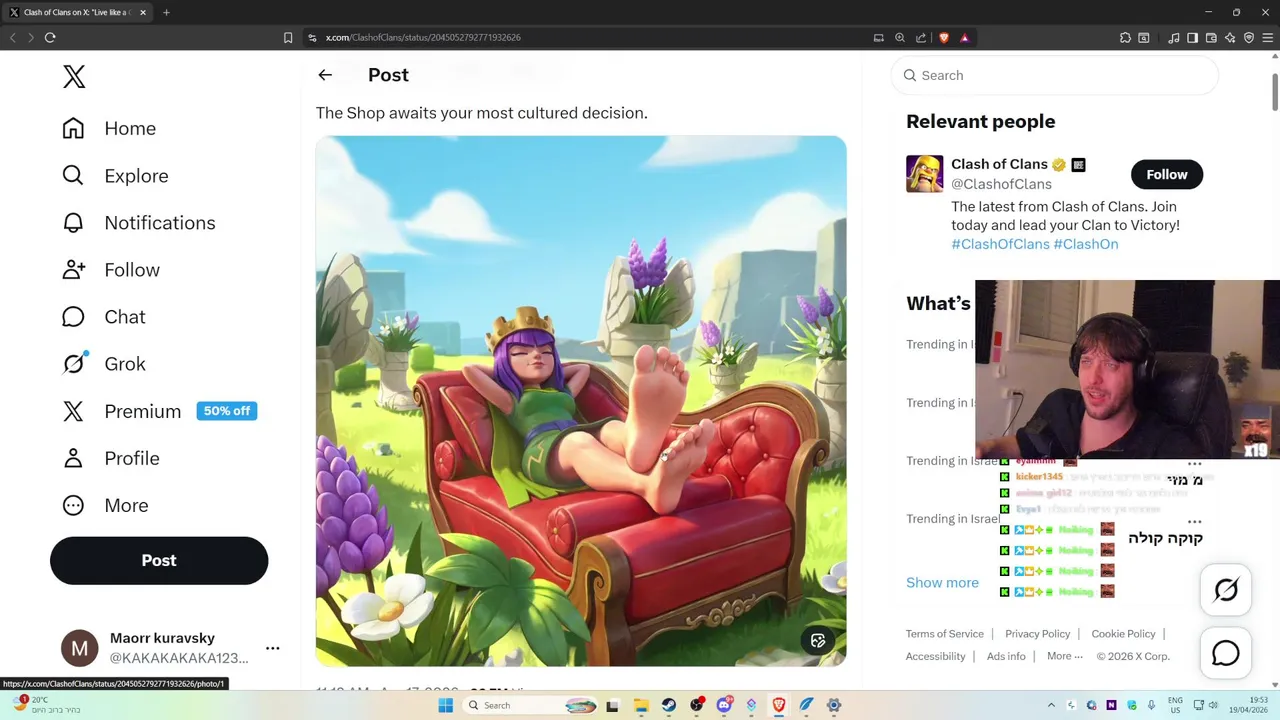Open the floating chat messages button
The width and height of the screenshot is (1280, 720).
click(x=1226, y=654)
